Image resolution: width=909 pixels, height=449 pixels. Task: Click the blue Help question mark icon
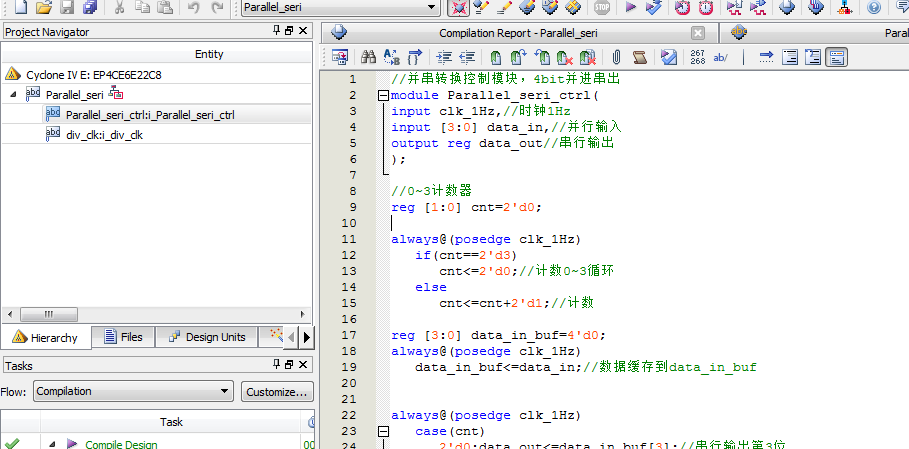click(x=874, y=8)
